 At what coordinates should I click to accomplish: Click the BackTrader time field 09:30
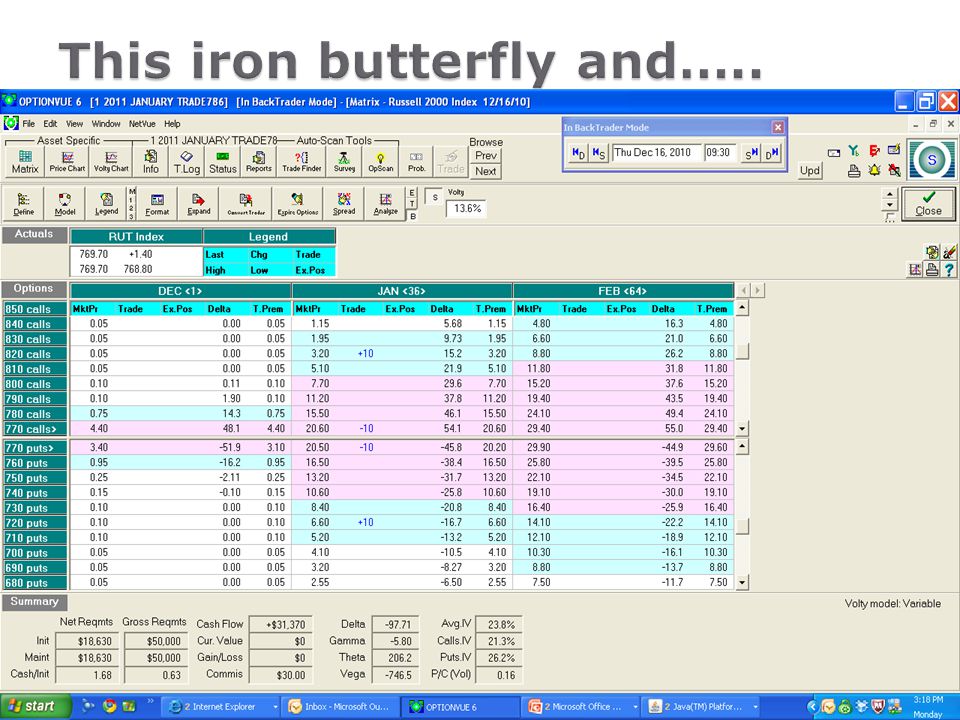click(720, 153)
